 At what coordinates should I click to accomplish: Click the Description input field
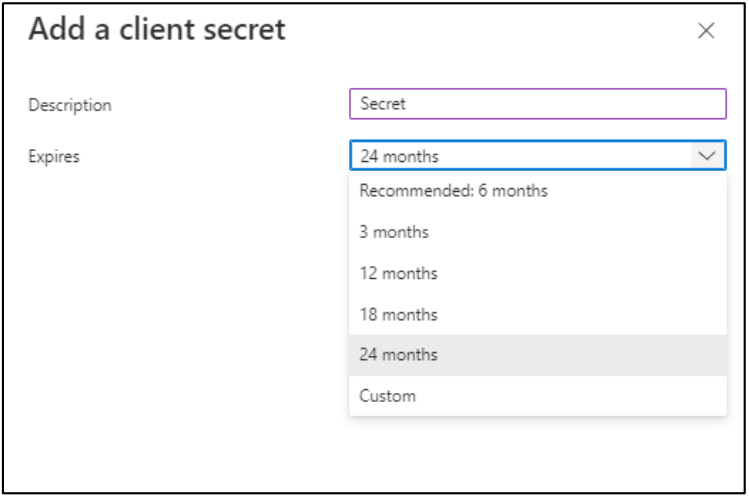[x=538, y=104]
